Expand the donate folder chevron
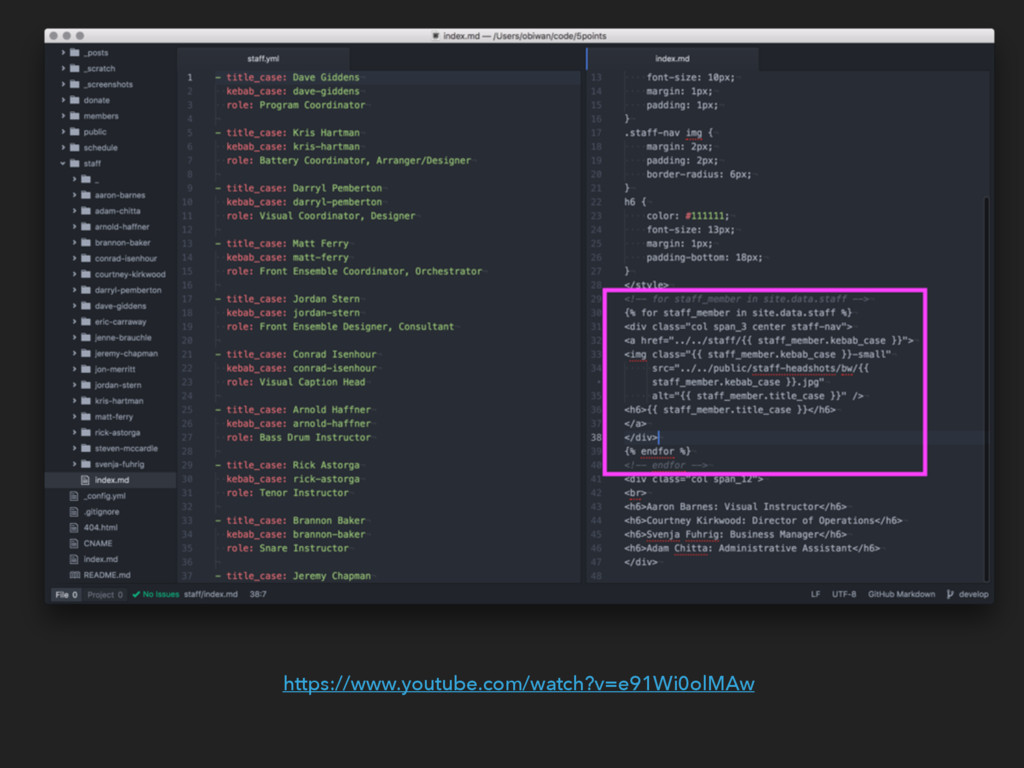 click(x=63, y=100)
